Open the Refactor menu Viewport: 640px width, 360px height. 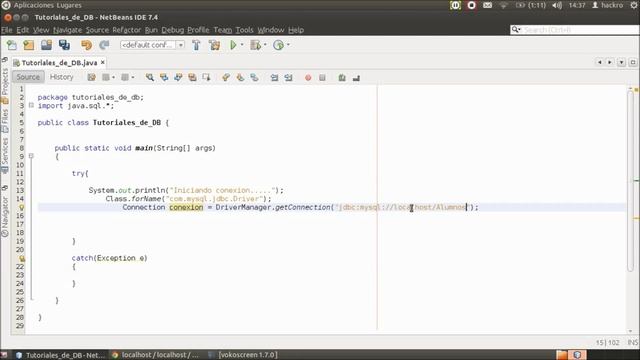pos(127,30)
